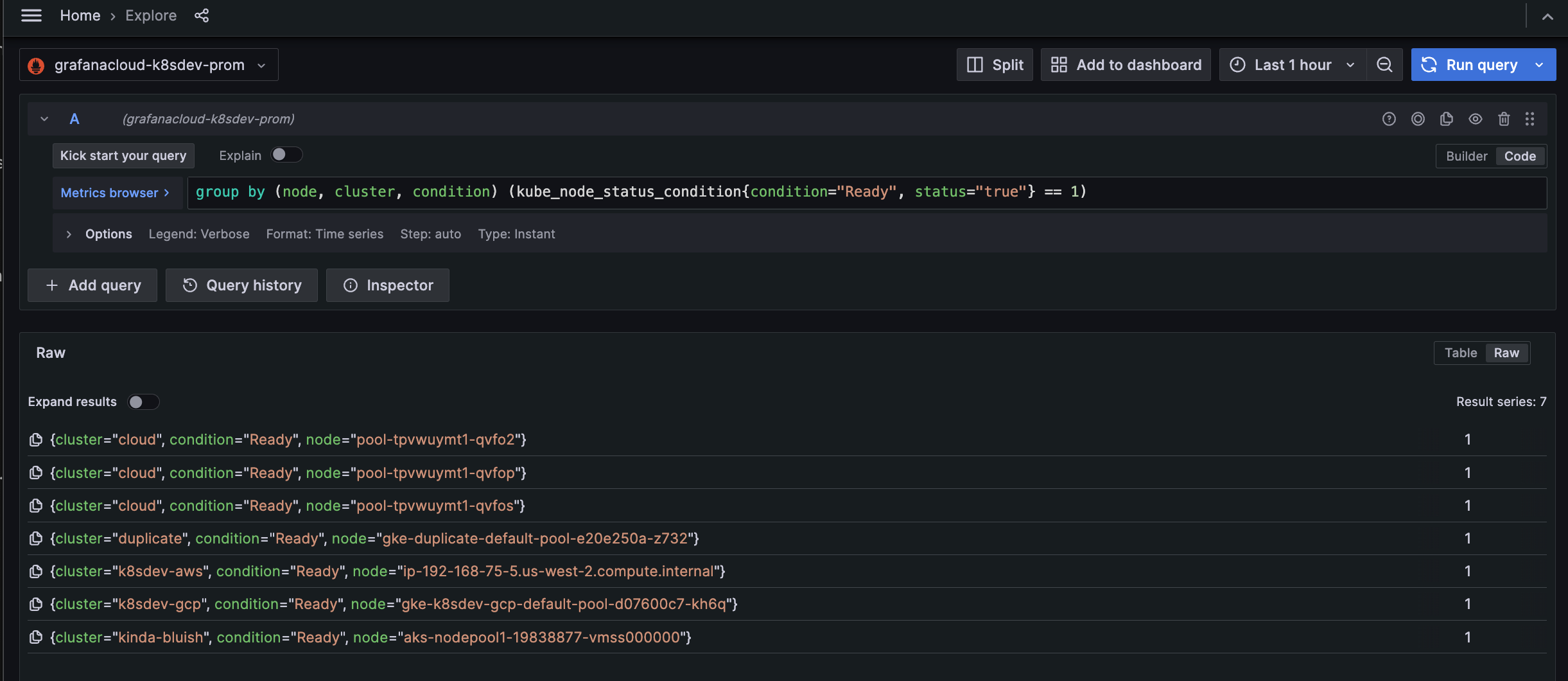Open the grafanacloud-k8sdev-prom datasource dropdown
The image size is (1568, 681).
149,65
